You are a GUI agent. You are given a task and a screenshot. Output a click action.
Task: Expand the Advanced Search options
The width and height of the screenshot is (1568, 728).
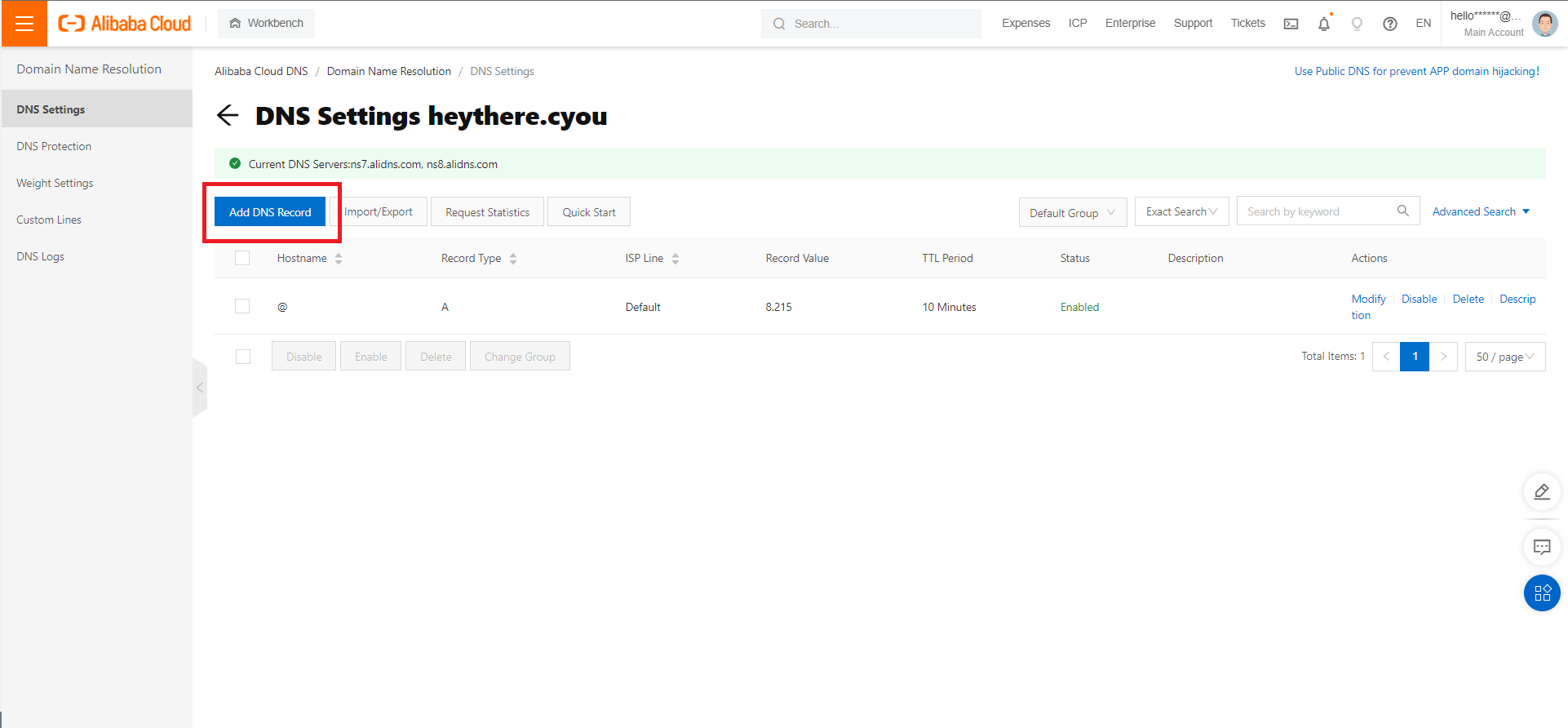(1481, 211)
